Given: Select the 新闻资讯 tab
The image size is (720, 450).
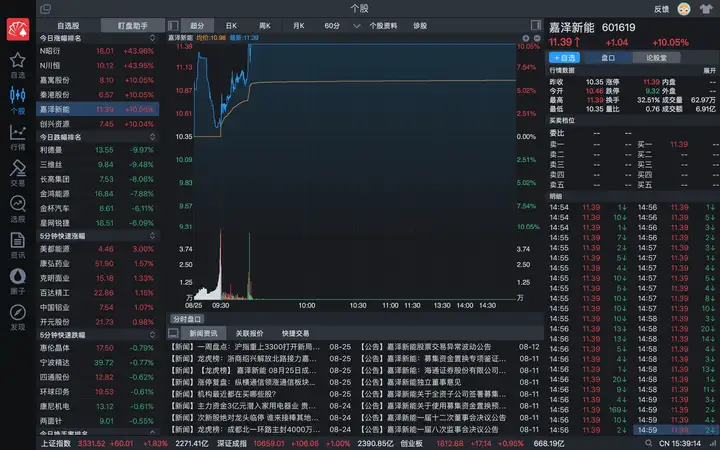Looking at the screenshot, I should point(203,333).
